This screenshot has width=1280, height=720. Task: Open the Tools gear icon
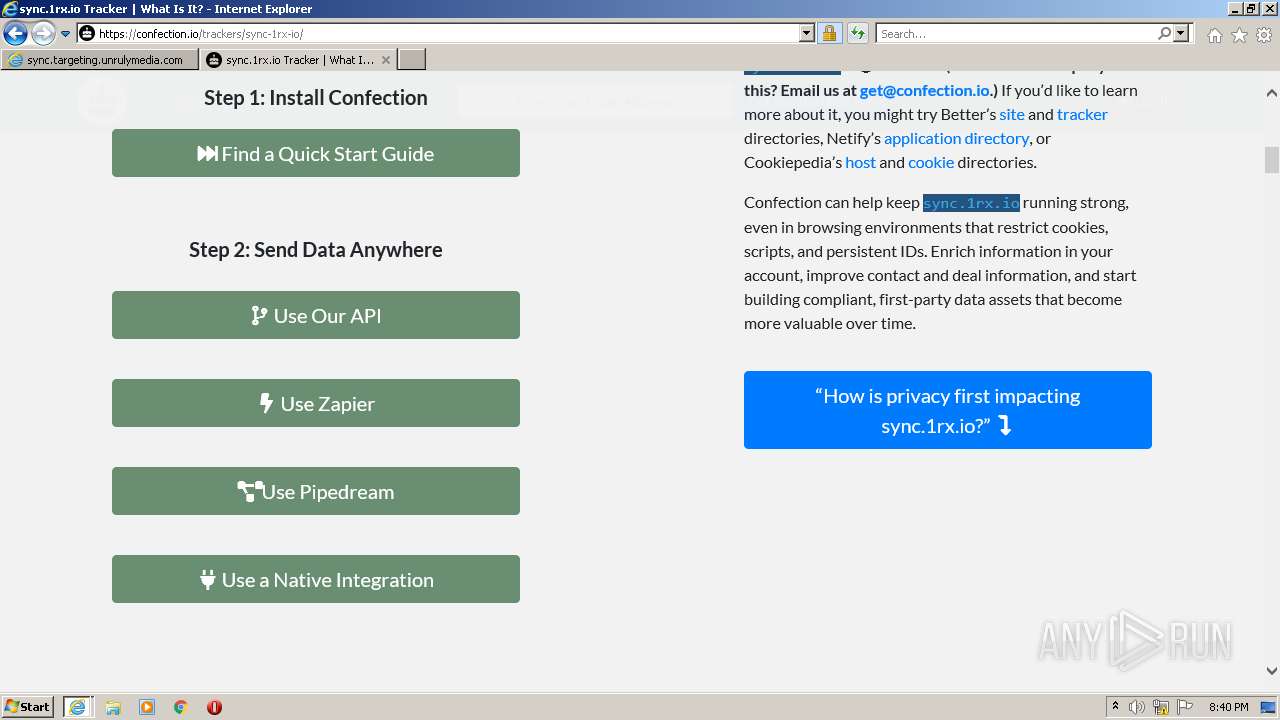pos(1264,35)
